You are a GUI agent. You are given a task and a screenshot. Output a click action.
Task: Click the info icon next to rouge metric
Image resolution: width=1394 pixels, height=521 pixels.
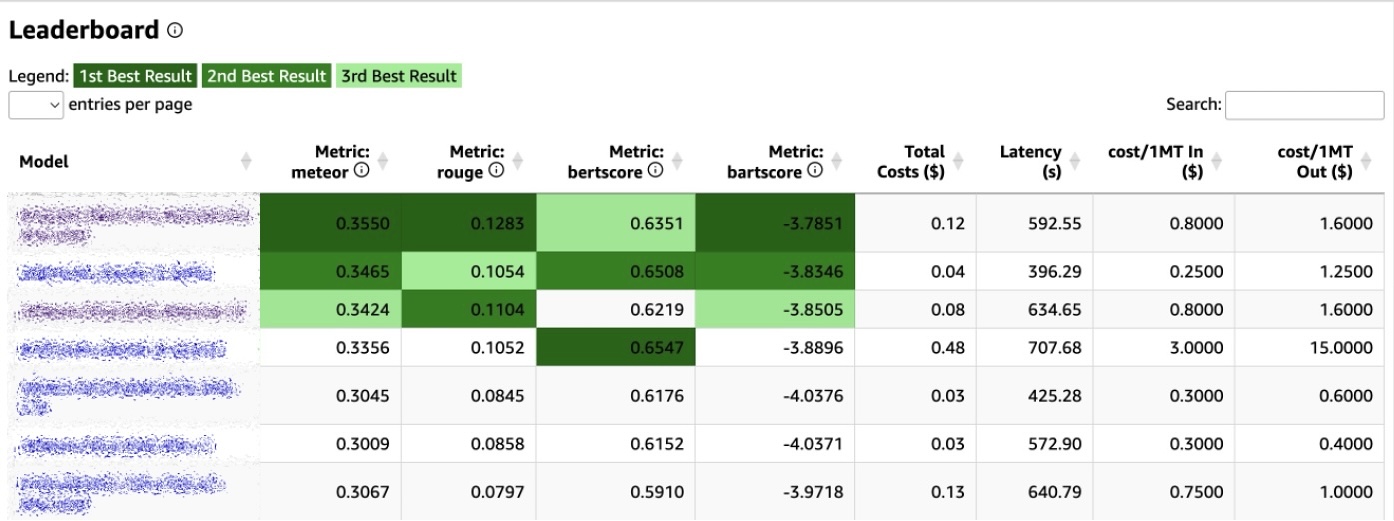[496, 171]
